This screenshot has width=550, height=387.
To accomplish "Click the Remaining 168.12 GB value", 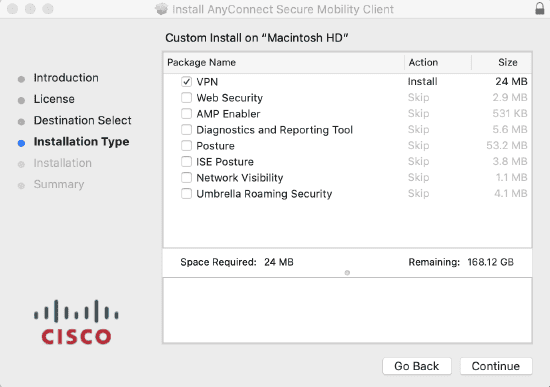I will 490,262.
